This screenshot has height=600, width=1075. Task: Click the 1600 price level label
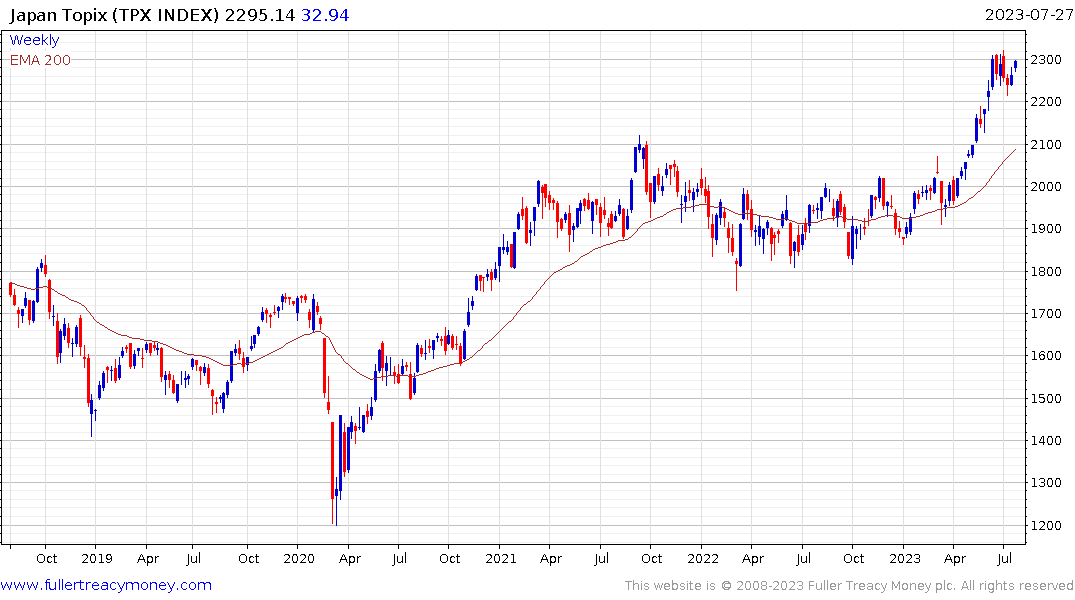pyautogui.click(x=1046, y=356)
